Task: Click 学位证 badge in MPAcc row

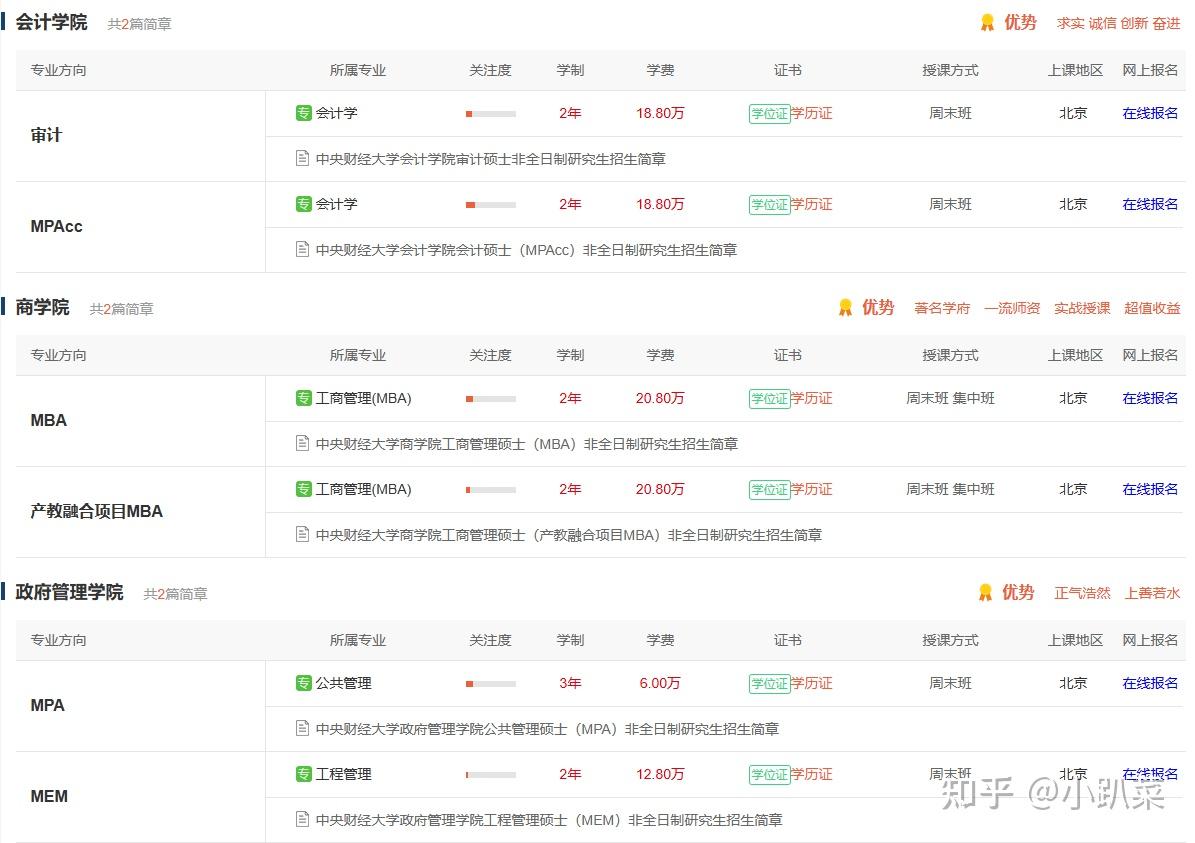Action: tap(769, 205)
